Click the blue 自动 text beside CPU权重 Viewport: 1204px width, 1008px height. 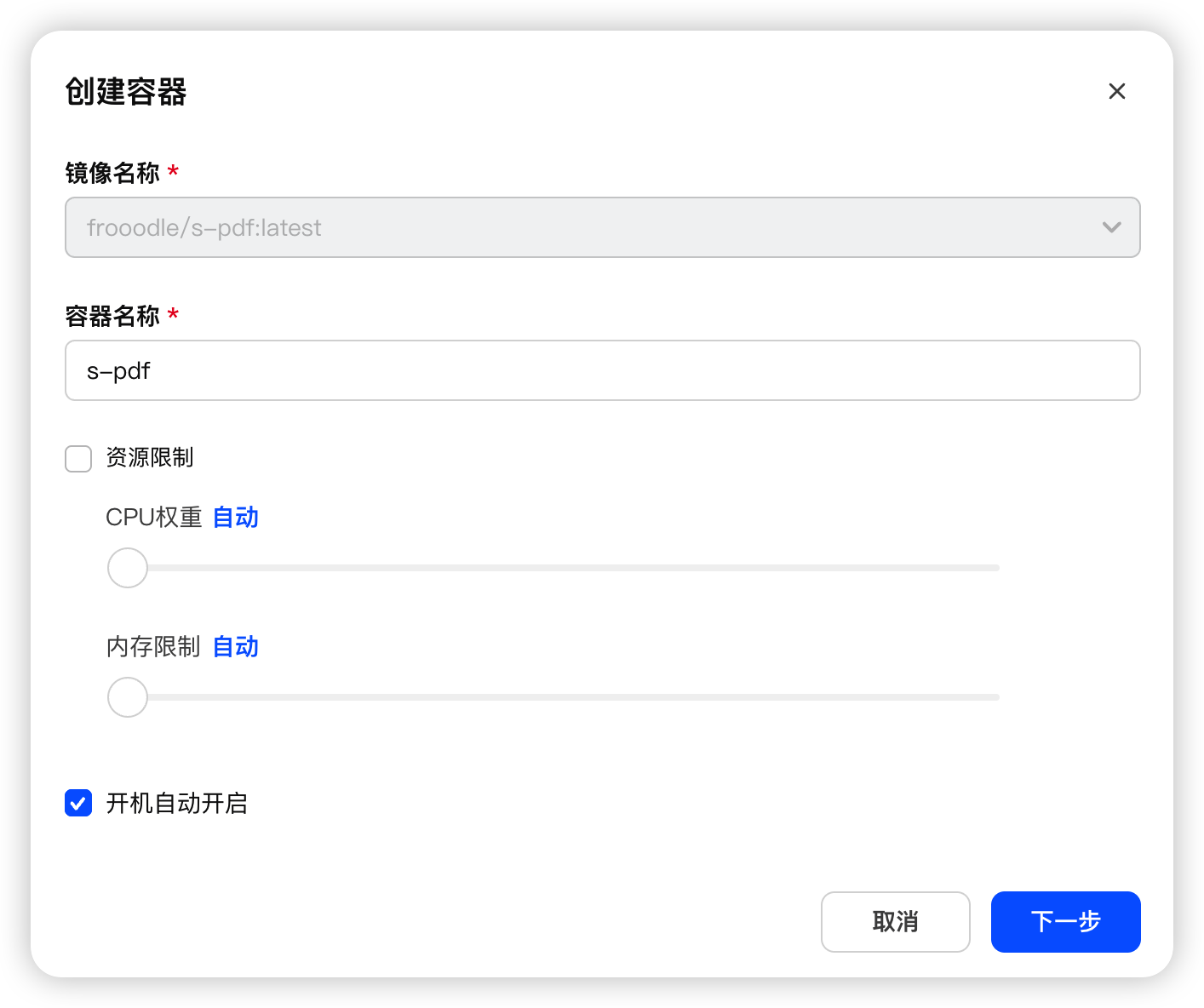pos(235,518)
